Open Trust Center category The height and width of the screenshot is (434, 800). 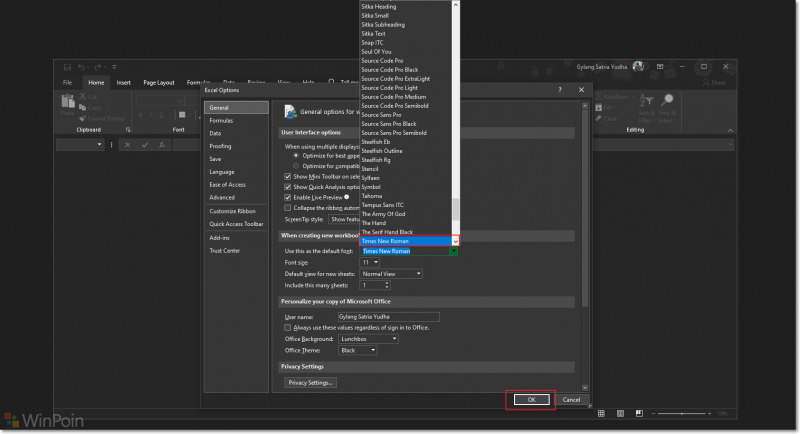[236, 251]
